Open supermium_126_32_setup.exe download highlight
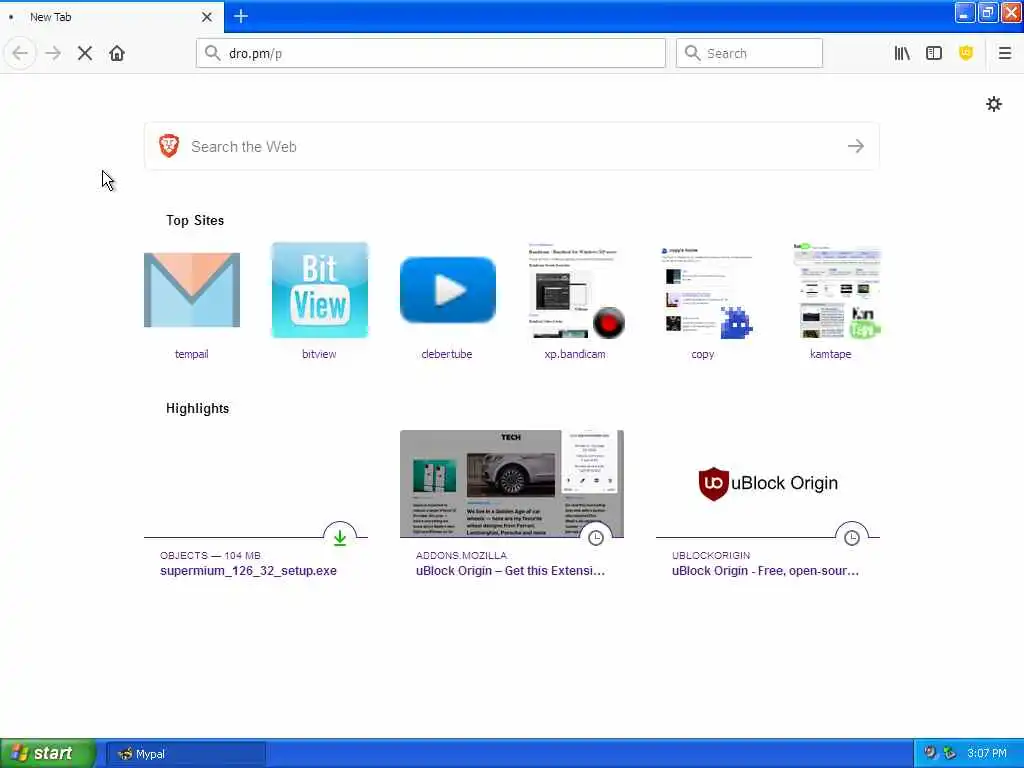The image size is (1024, 768). 248,570
